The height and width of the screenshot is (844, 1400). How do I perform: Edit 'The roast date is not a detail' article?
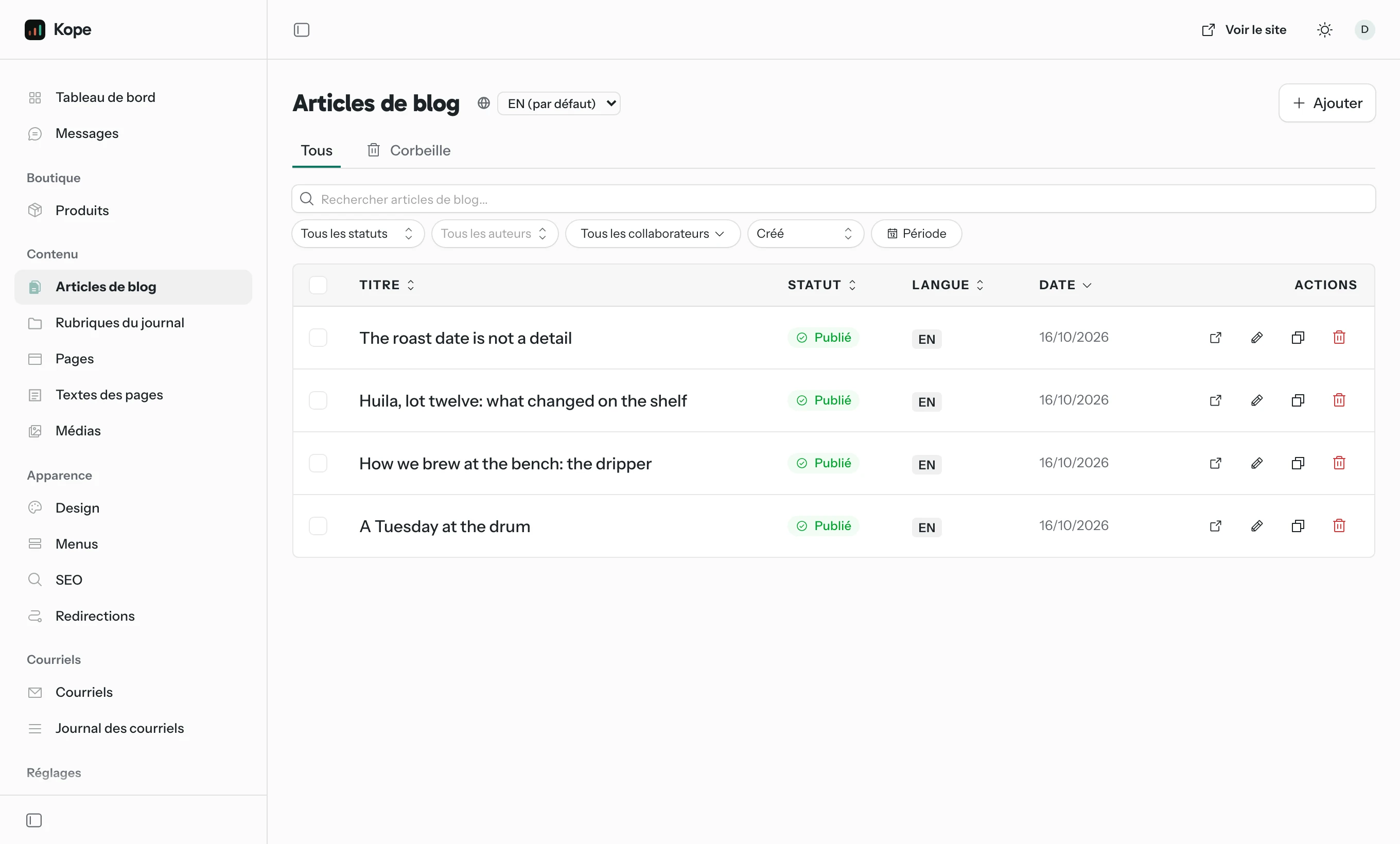tap(1257, 338)
